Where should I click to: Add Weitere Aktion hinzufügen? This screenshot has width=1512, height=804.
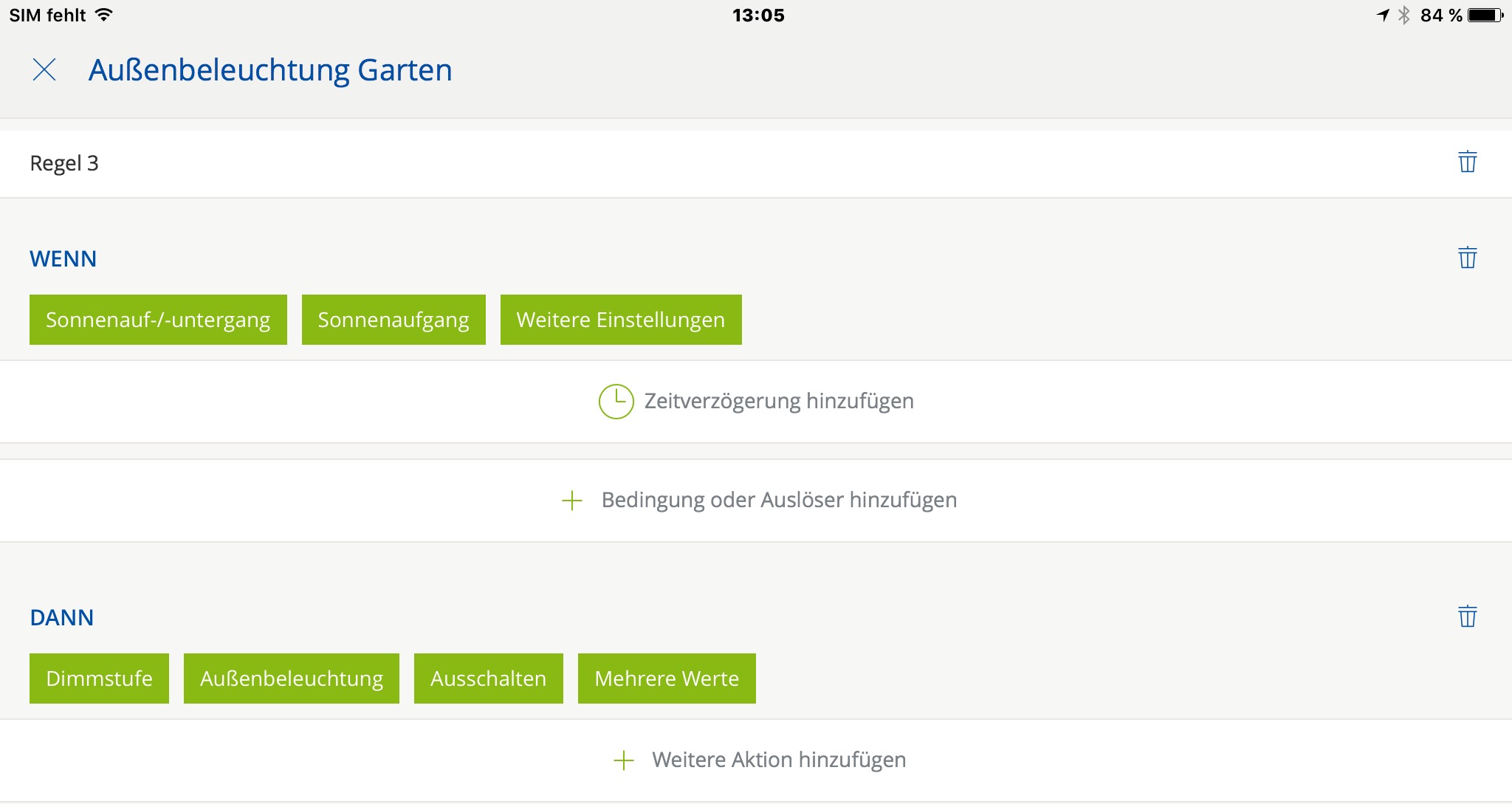[778, 760]
